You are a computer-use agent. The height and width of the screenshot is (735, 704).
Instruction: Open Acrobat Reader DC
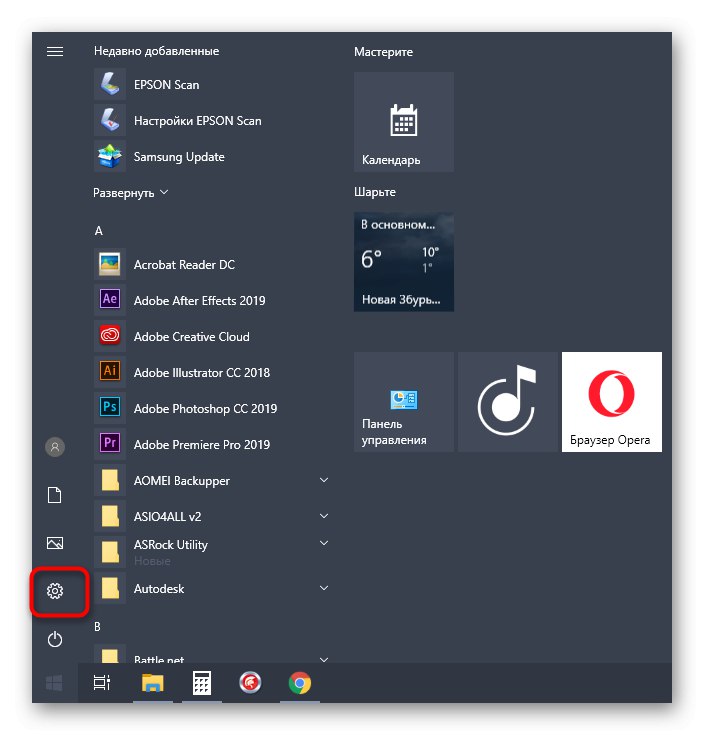[x=211, y=264]
